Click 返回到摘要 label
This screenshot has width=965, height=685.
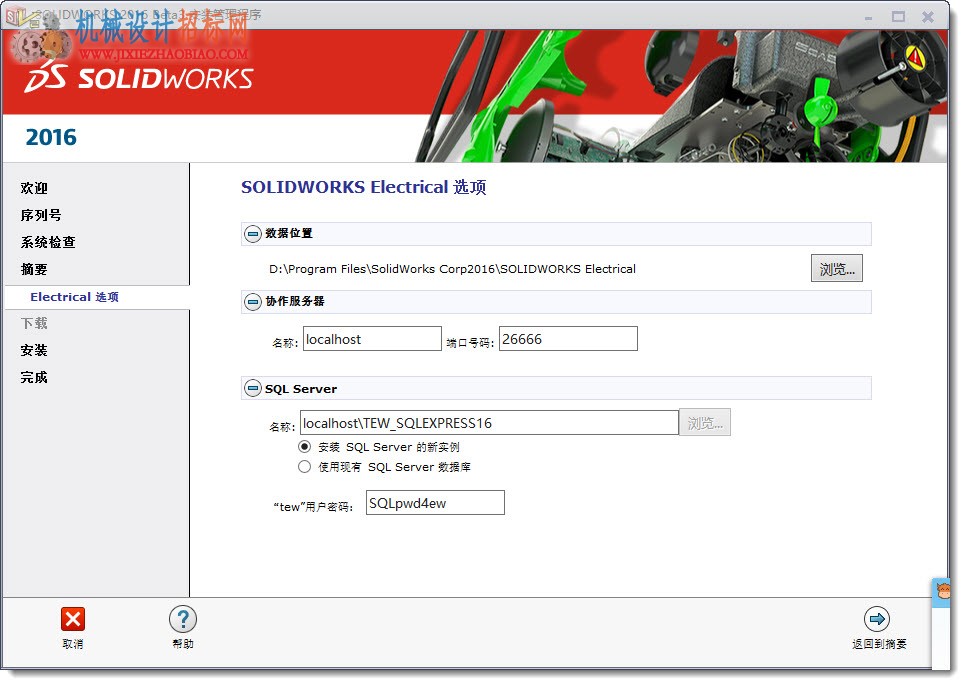[879, 644]
